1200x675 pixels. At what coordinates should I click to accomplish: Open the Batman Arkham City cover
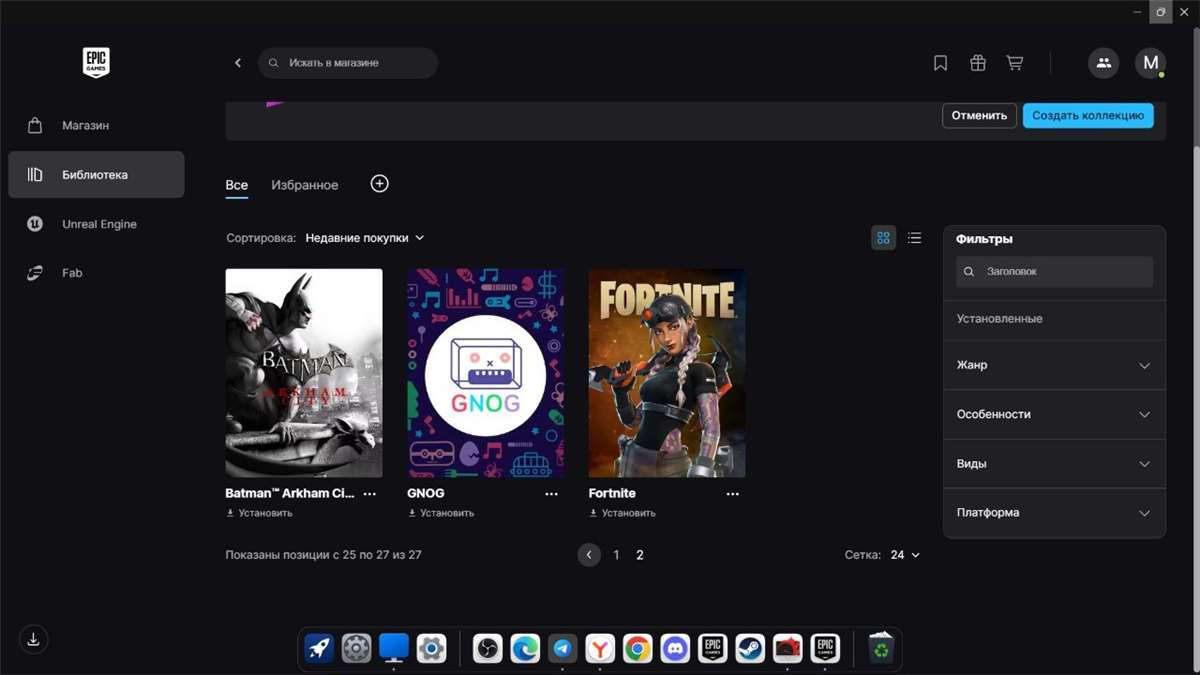point(304,373)
